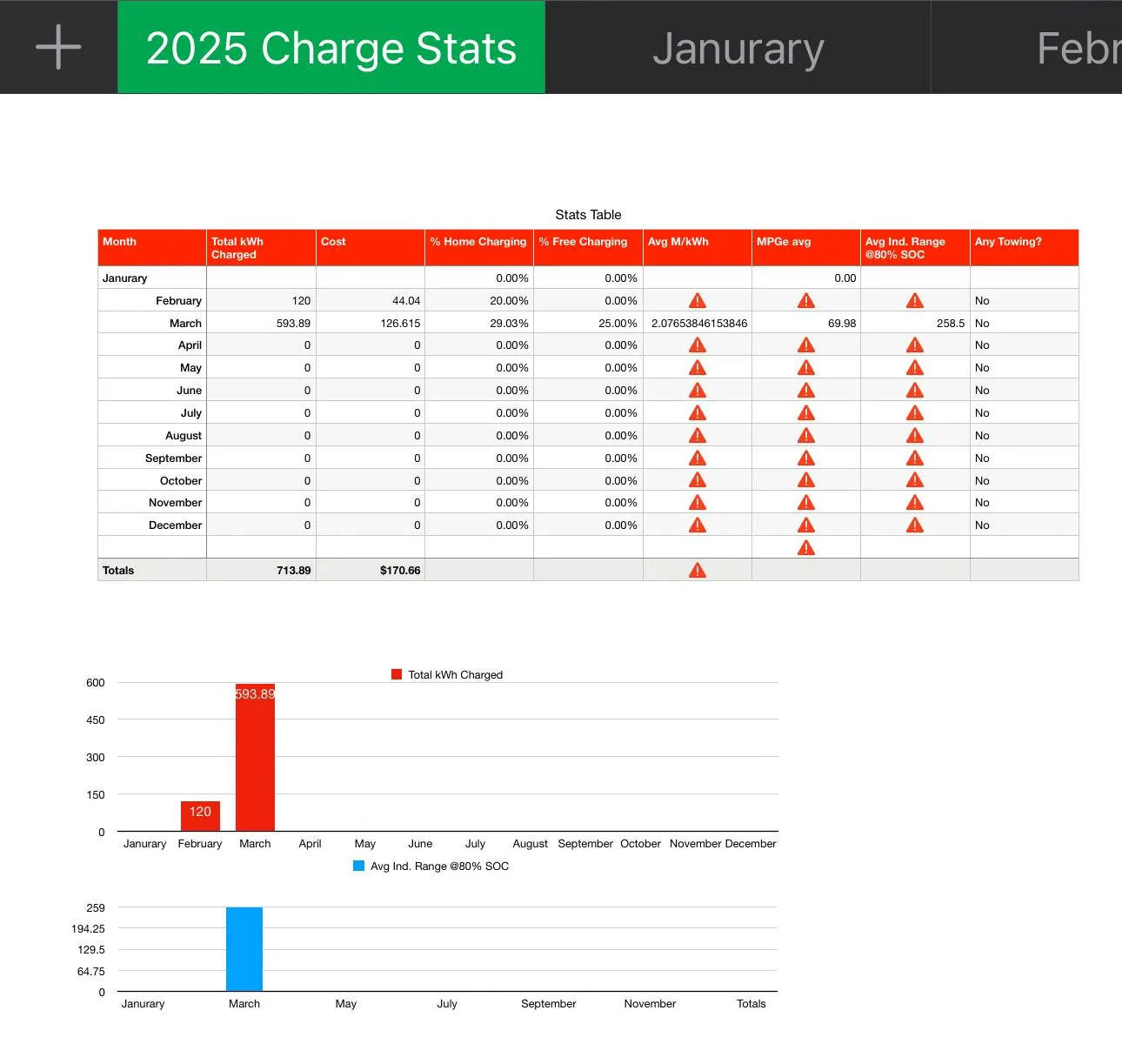
Task: Click the December Avg Ind. Range warning icon
Action: (915, 525)
